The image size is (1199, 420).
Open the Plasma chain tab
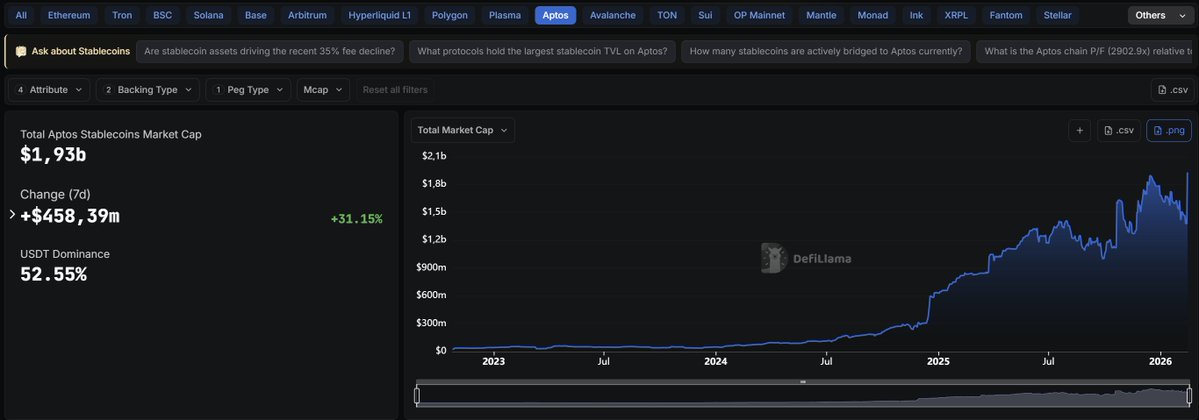click(505, 15)
